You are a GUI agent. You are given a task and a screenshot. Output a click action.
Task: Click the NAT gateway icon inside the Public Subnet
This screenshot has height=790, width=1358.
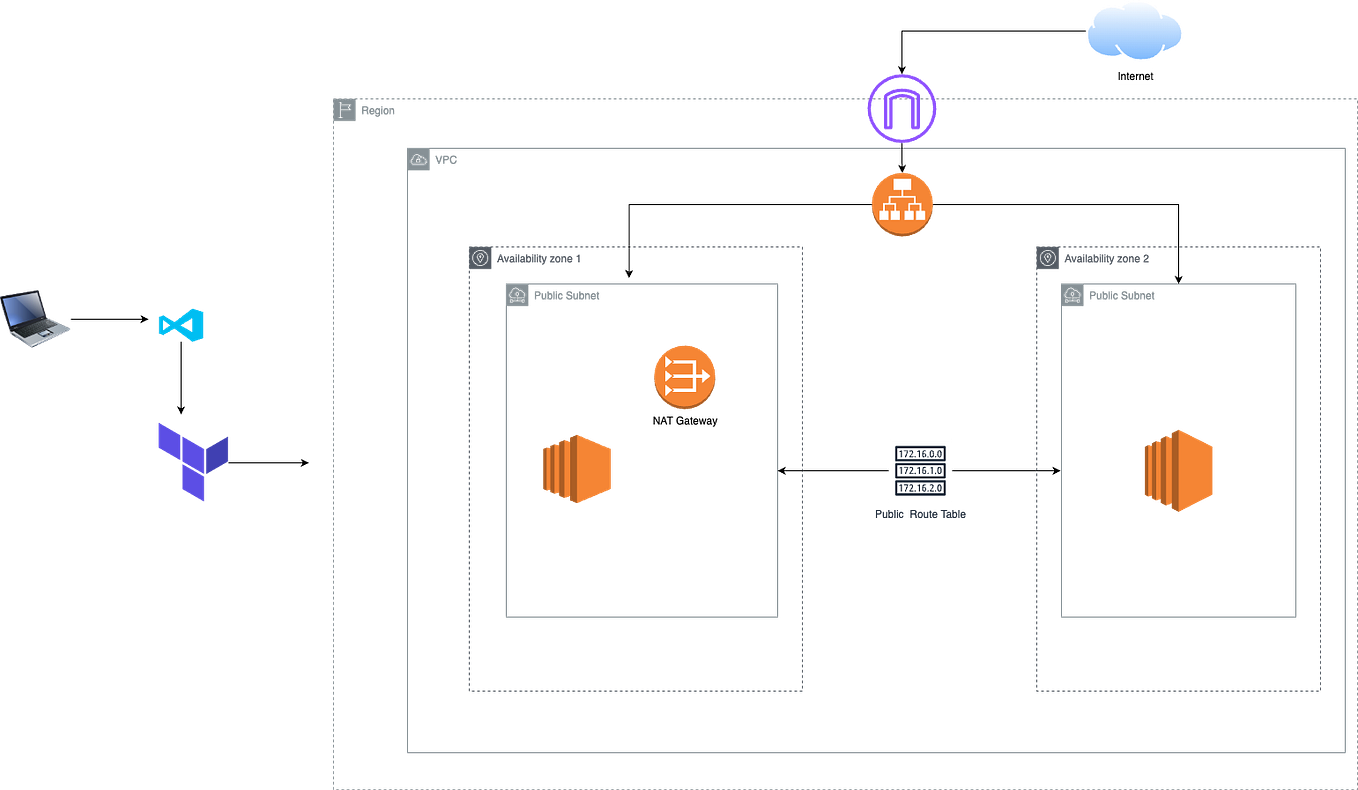click(x=684, y=376)
